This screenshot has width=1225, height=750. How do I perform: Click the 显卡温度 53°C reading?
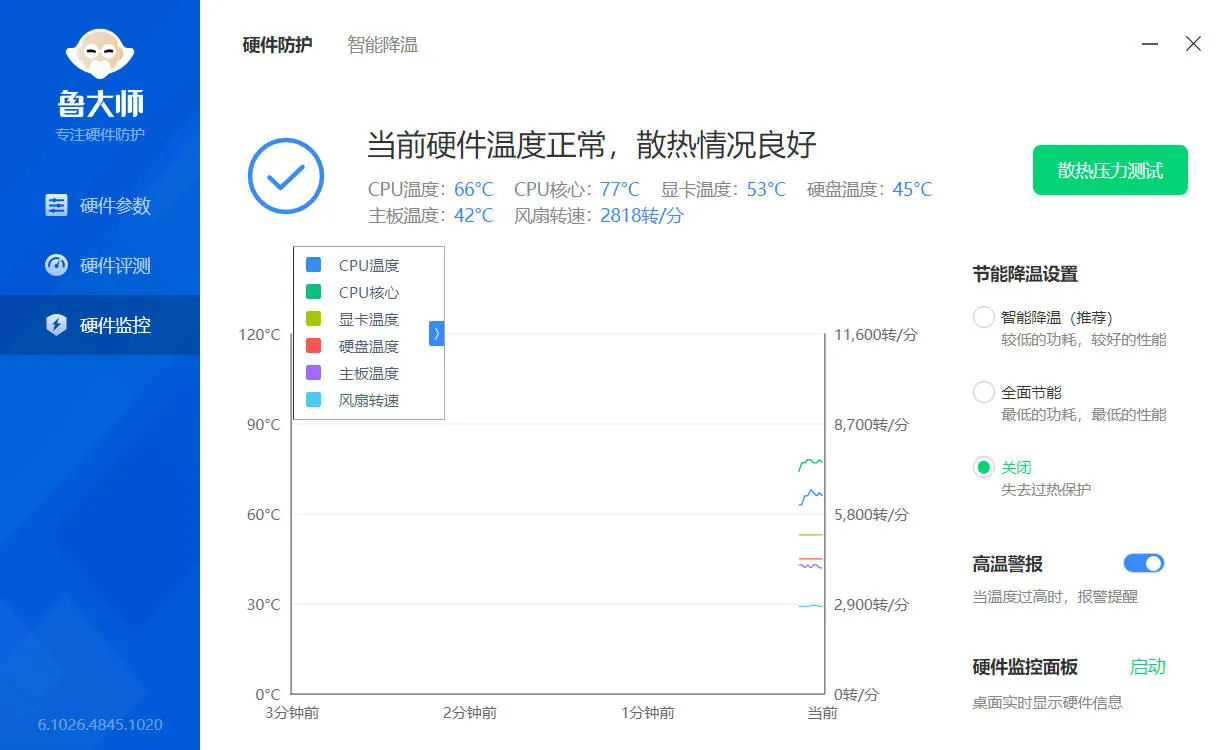pyautogui.click(x=724, y=189)
